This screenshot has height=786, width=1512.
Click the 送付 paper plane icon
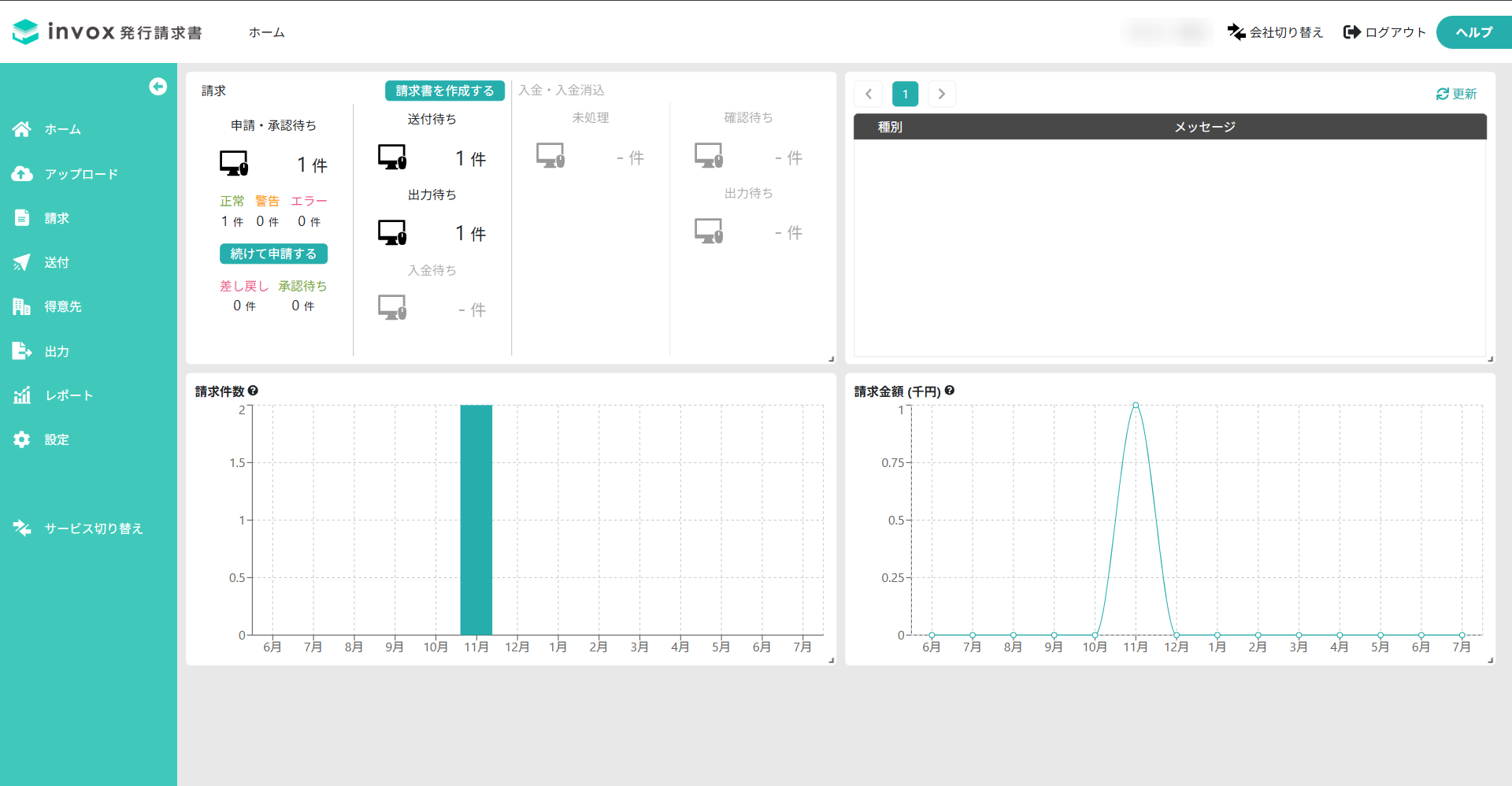[22, 262]
